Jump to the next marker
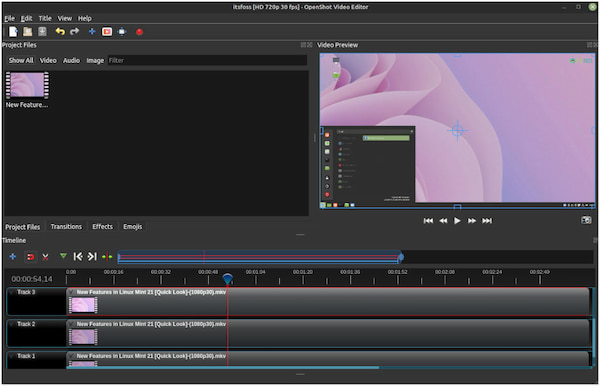Image resolution: width=600 pixels, height=386 pixels. pyautogui.click(x=92, y=256)
